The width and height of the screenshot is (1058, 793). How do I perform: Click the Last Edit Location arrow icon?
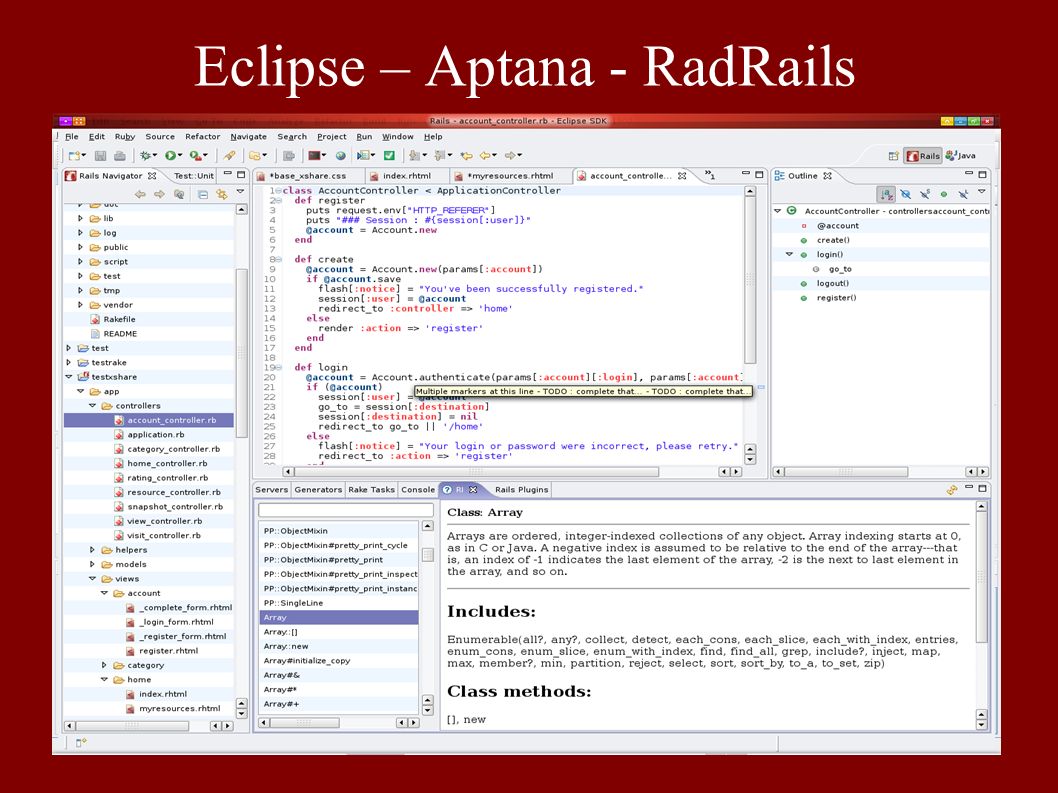[466, 156]
